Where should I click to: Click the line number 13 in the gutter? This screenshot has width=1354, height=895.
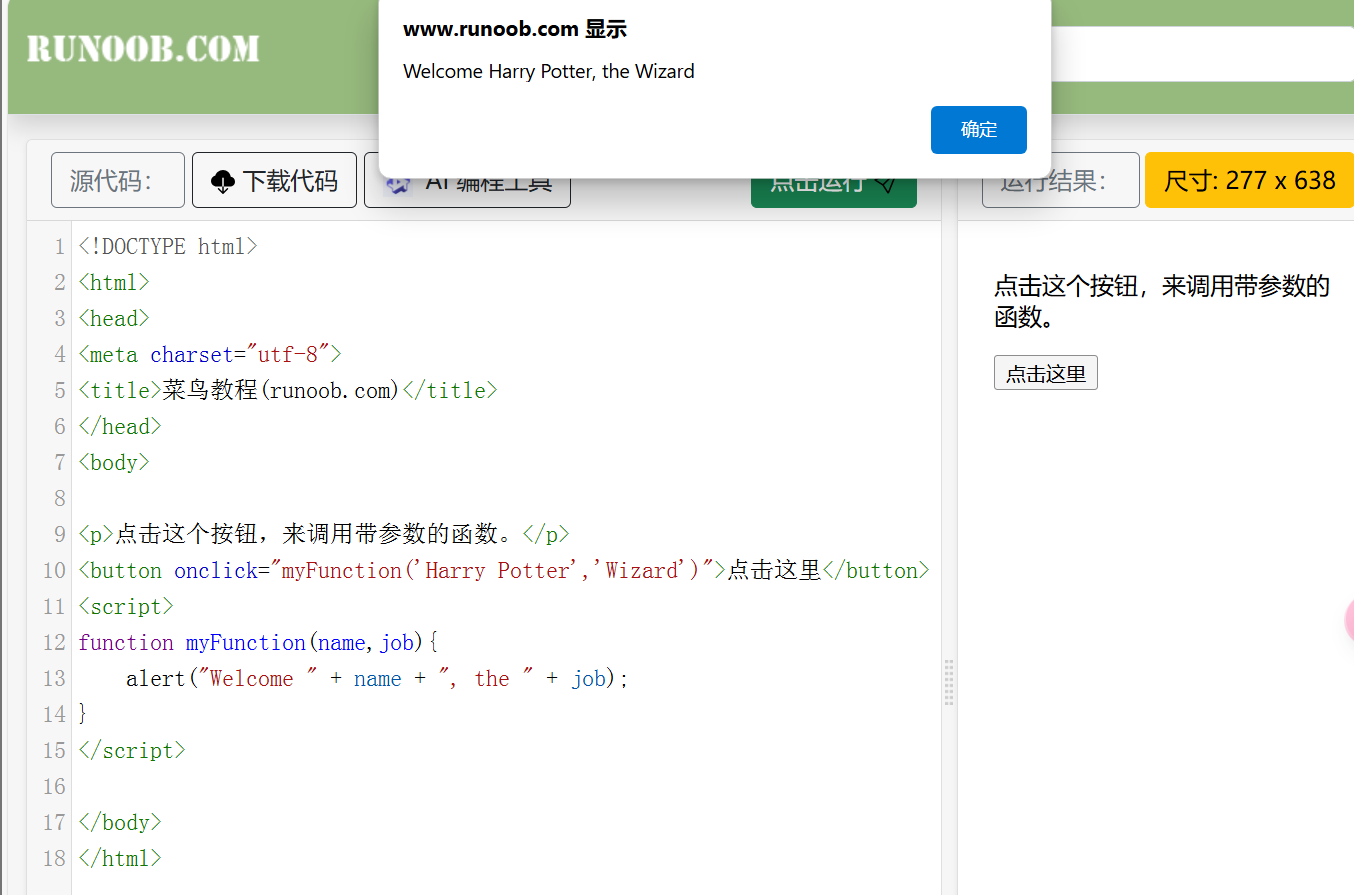point(53,678)
